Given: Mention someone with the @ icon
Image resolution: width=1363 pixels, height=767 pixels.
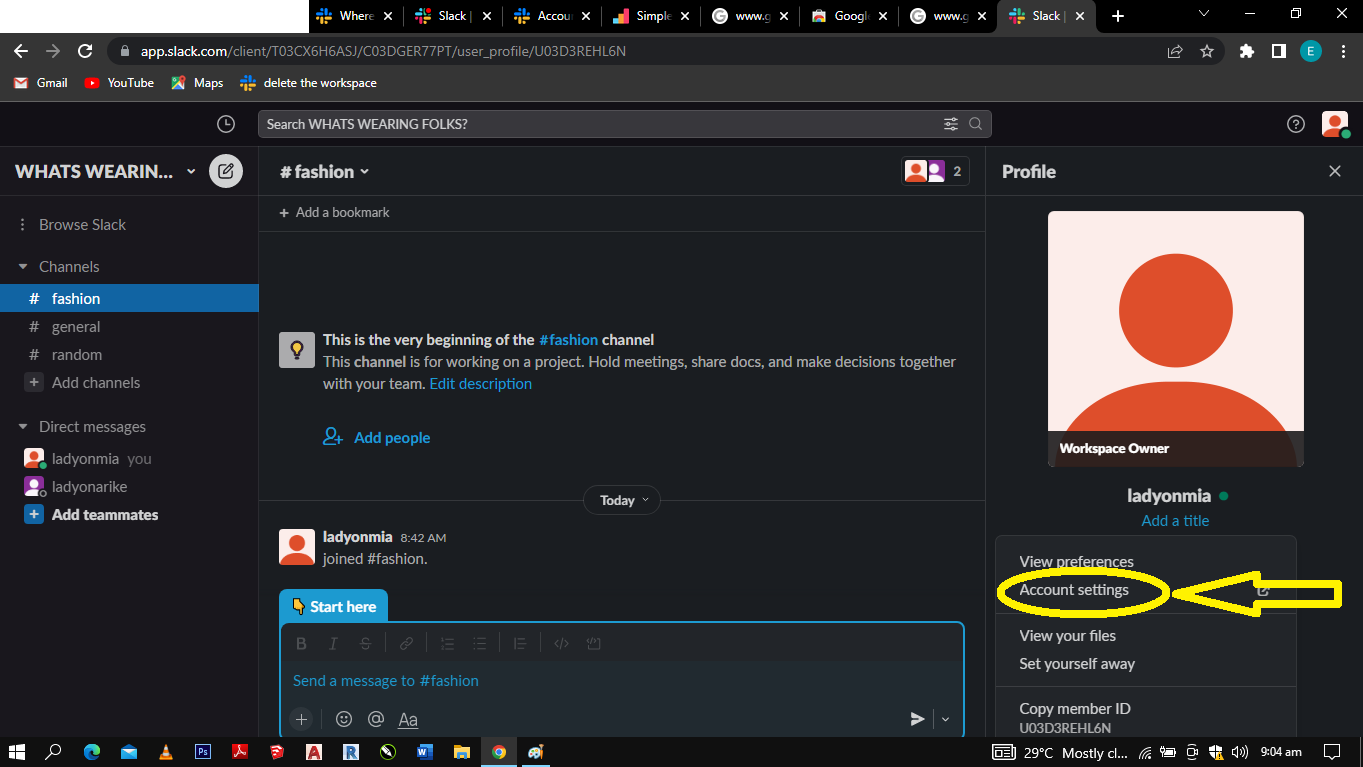Looking at the screenshot, I should [x=376, y=719].
